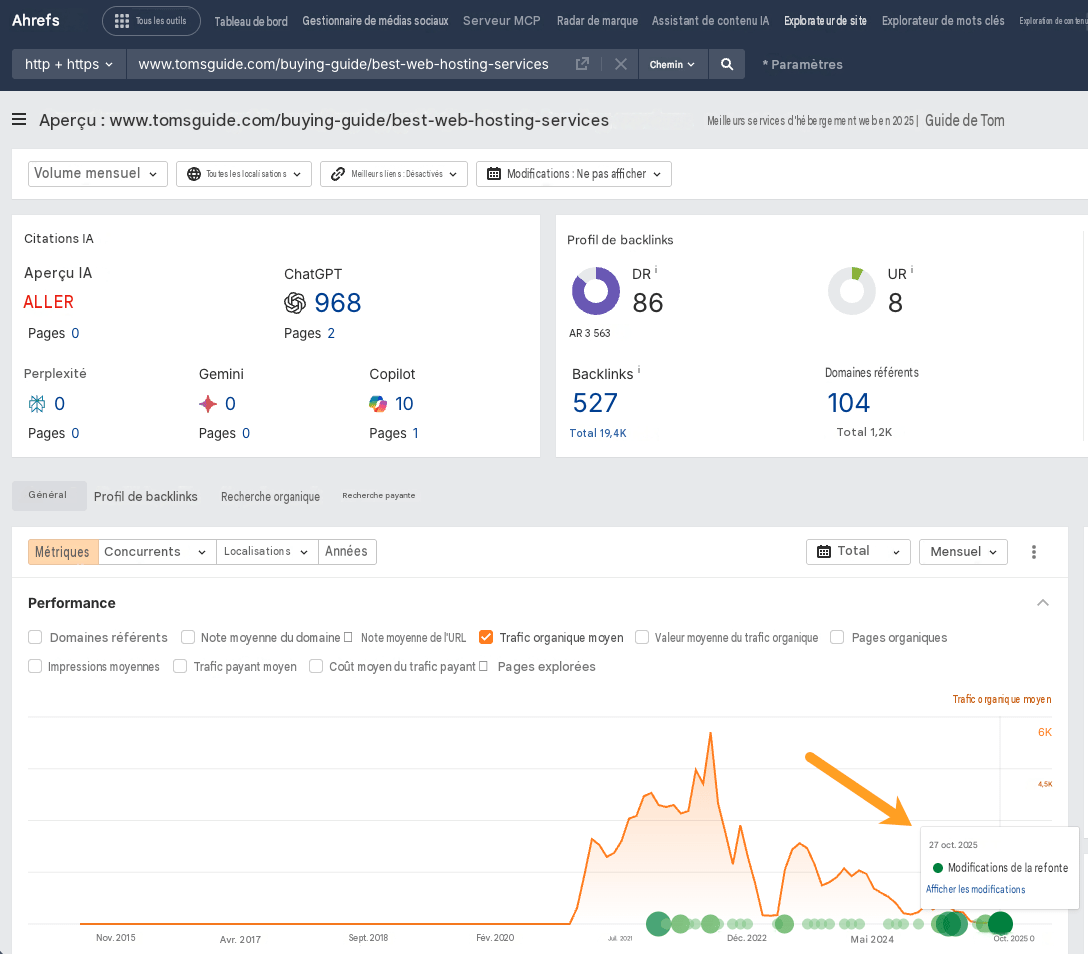
Task: Collapse the Performance section chevron
Action: click(1042, 602)
